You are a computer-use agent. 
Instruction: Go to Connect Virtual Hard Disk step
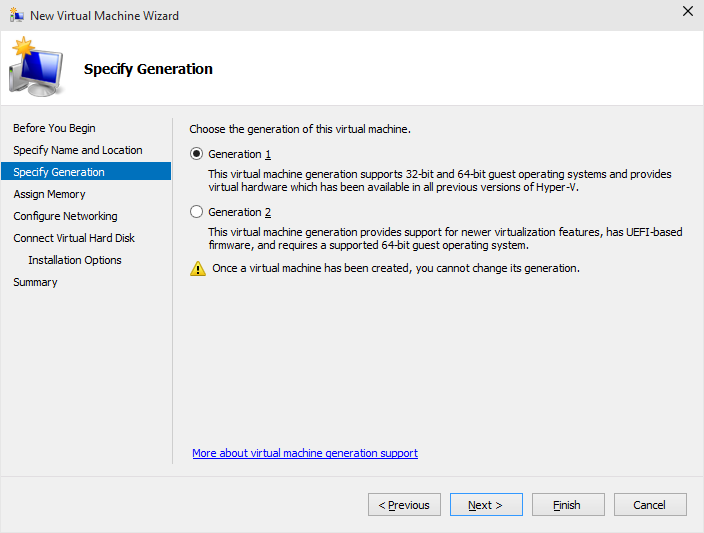point(74,238)
